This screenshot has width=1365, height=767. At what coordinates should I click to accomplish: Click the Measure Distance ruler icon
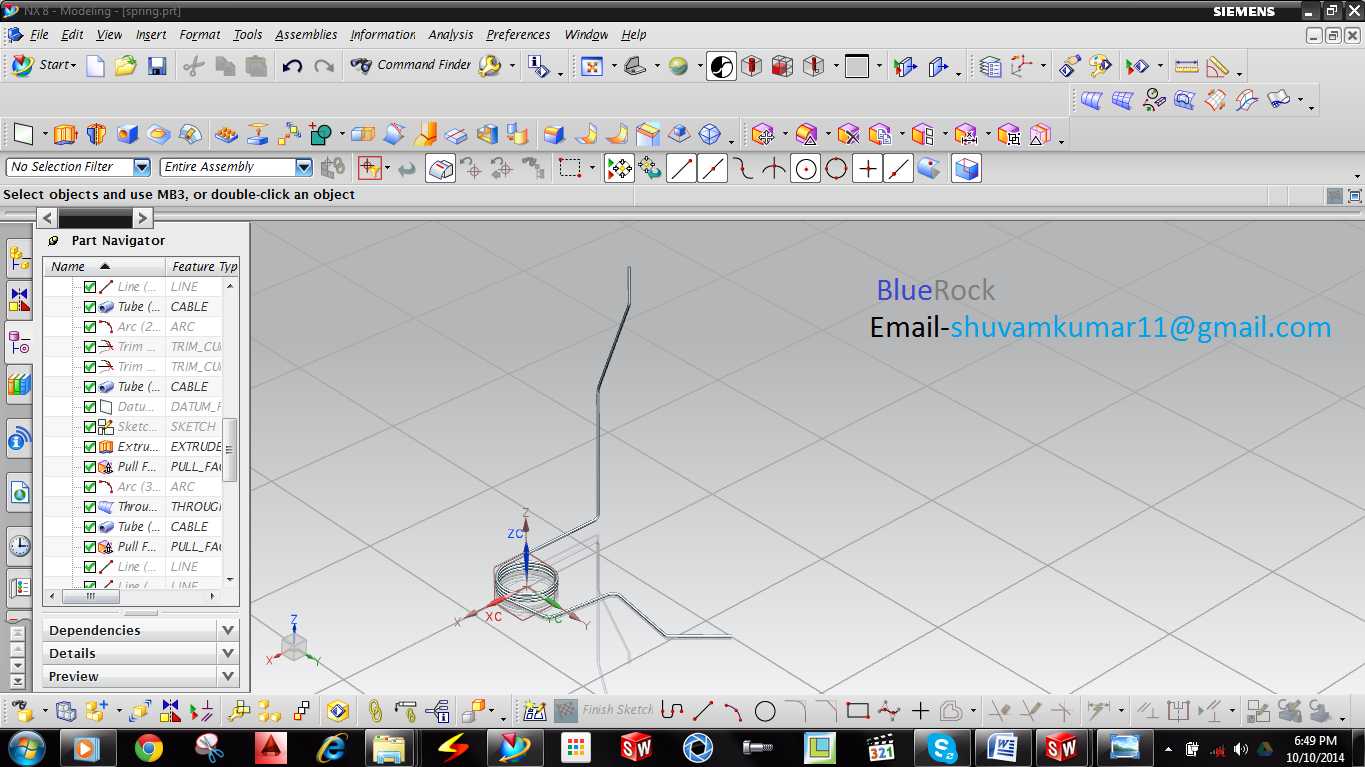(1186, 67)
